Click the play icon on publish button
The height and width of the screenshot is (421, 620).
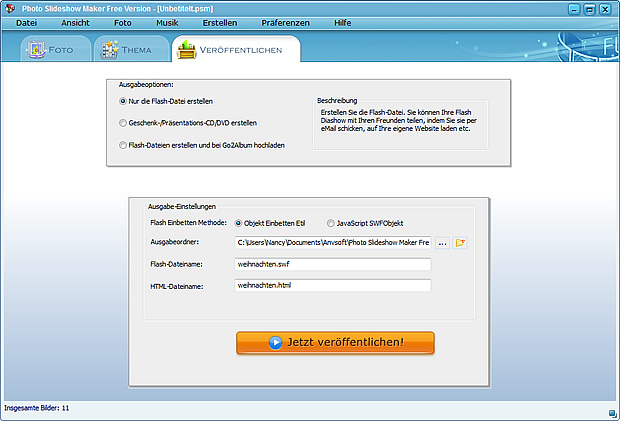pos(275,342)
